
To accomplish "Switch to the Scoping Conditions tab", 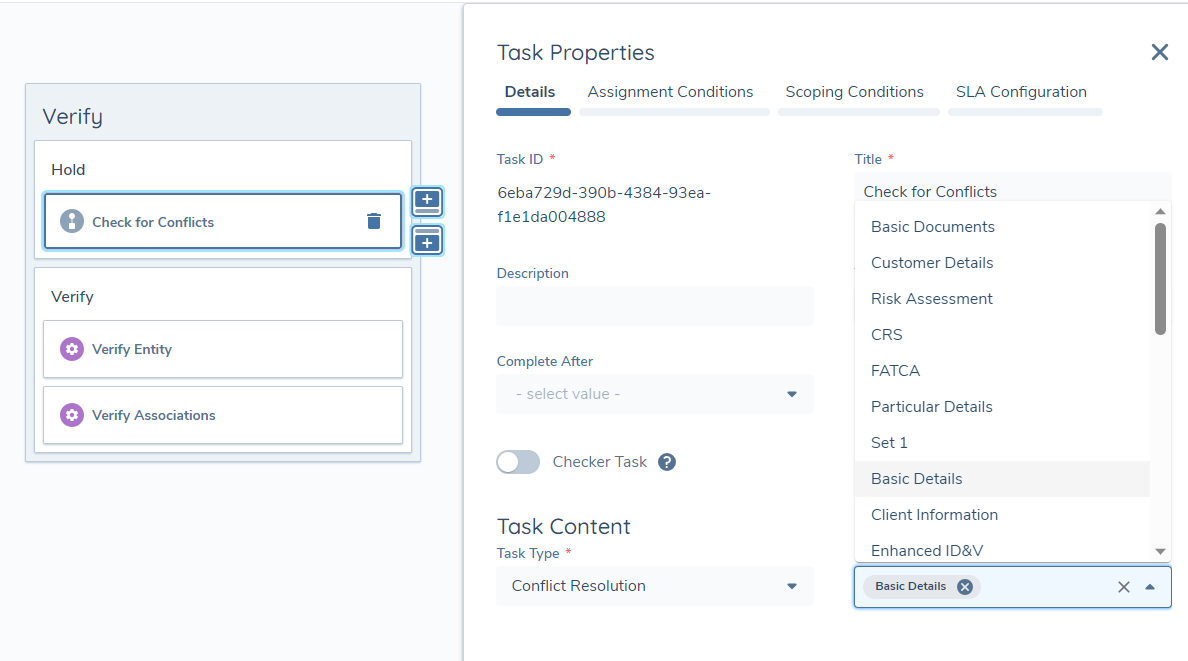I will pyautogui.click(x=856, y=91).
